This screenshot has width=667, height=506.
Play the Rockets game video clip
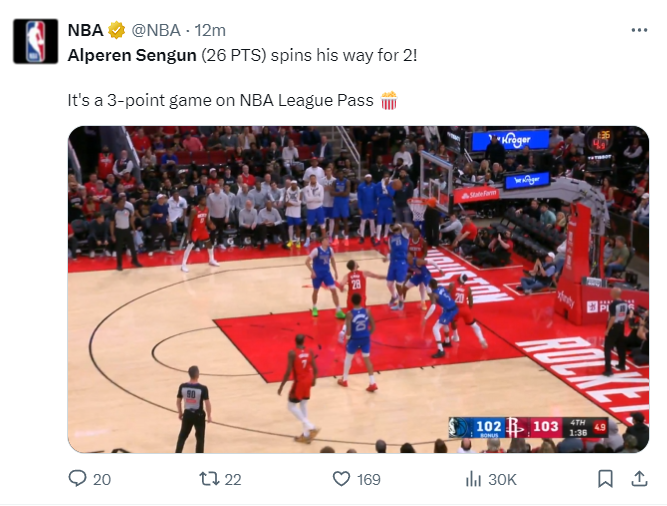click(358, 289)
